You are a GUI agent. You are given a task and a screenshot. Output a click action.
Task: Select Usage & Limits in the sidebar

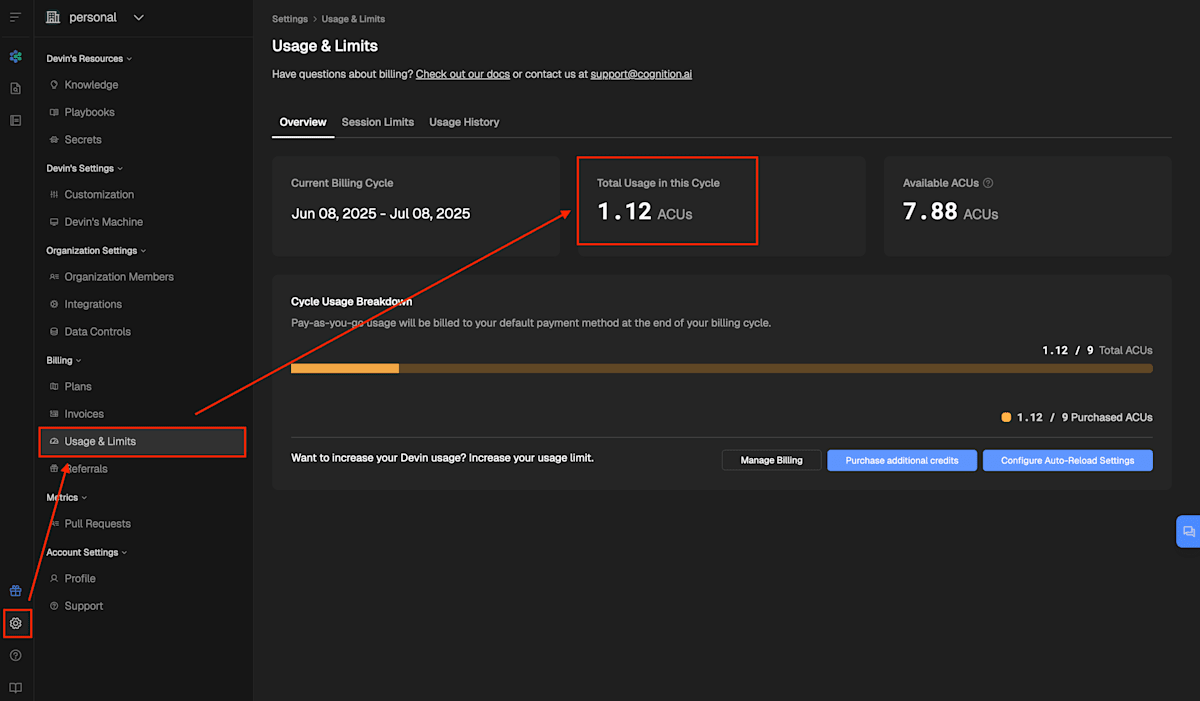click(142, 441)
